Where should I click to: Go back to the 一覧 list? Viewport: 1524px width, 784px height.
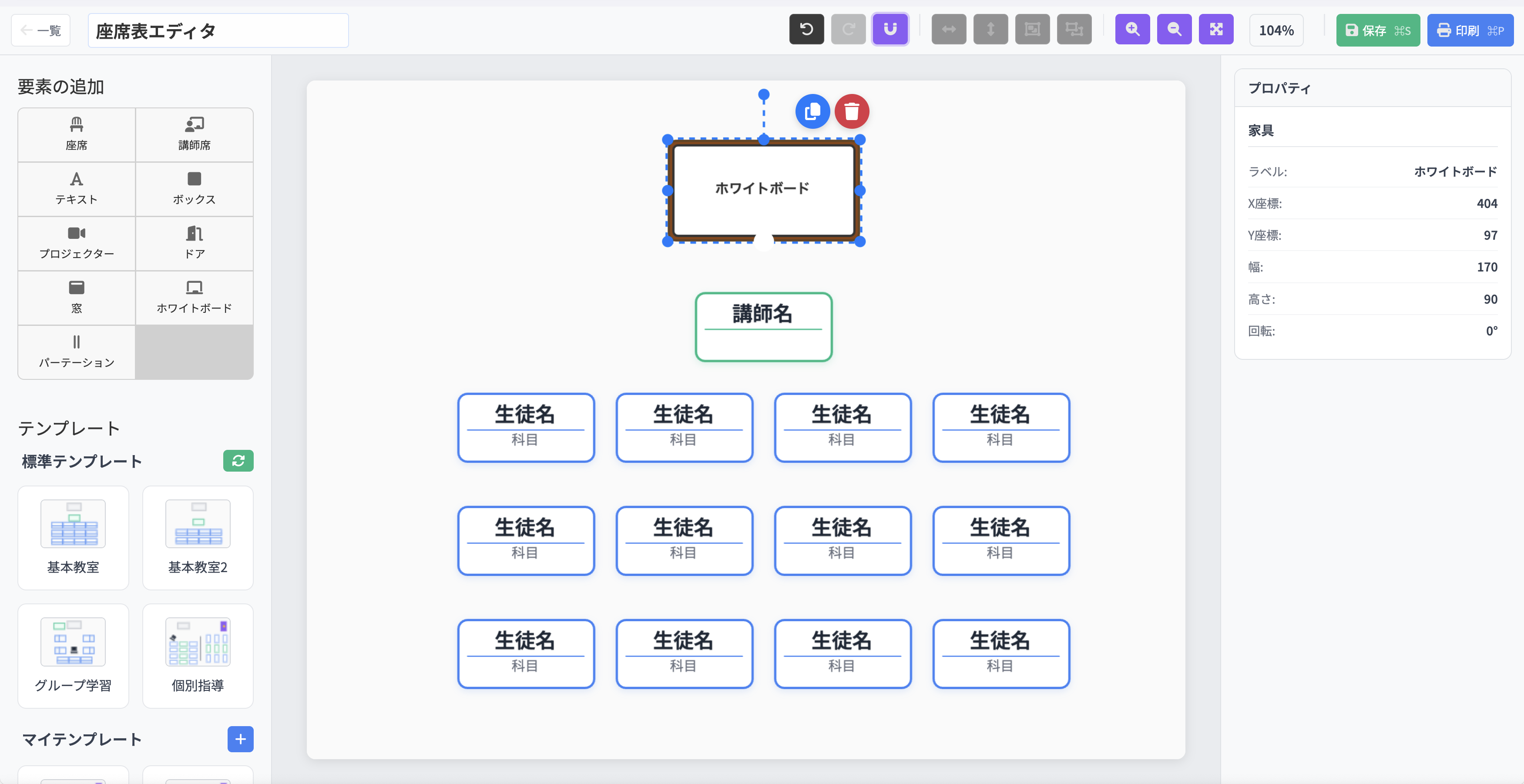(41, 30)
